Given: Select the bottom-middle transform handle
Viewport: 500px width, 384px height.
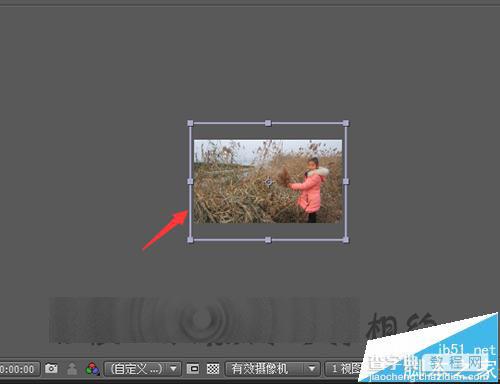Looking at the screenshot, I should (268, 240).
